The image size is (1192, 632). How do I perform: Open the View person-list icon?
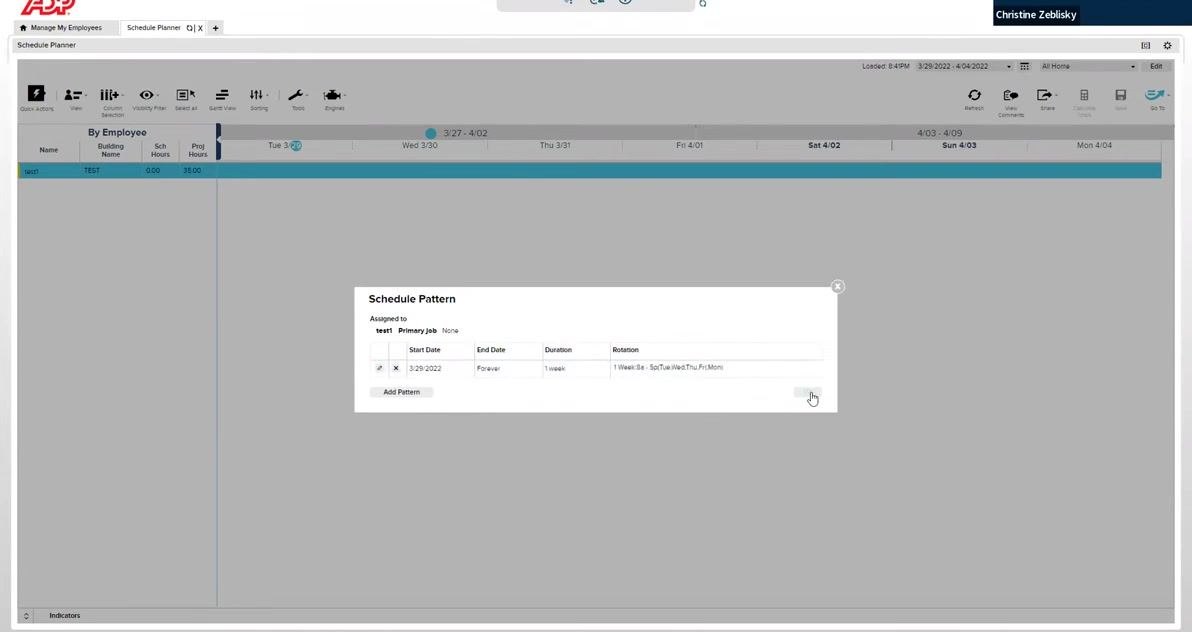pos(74,95)
